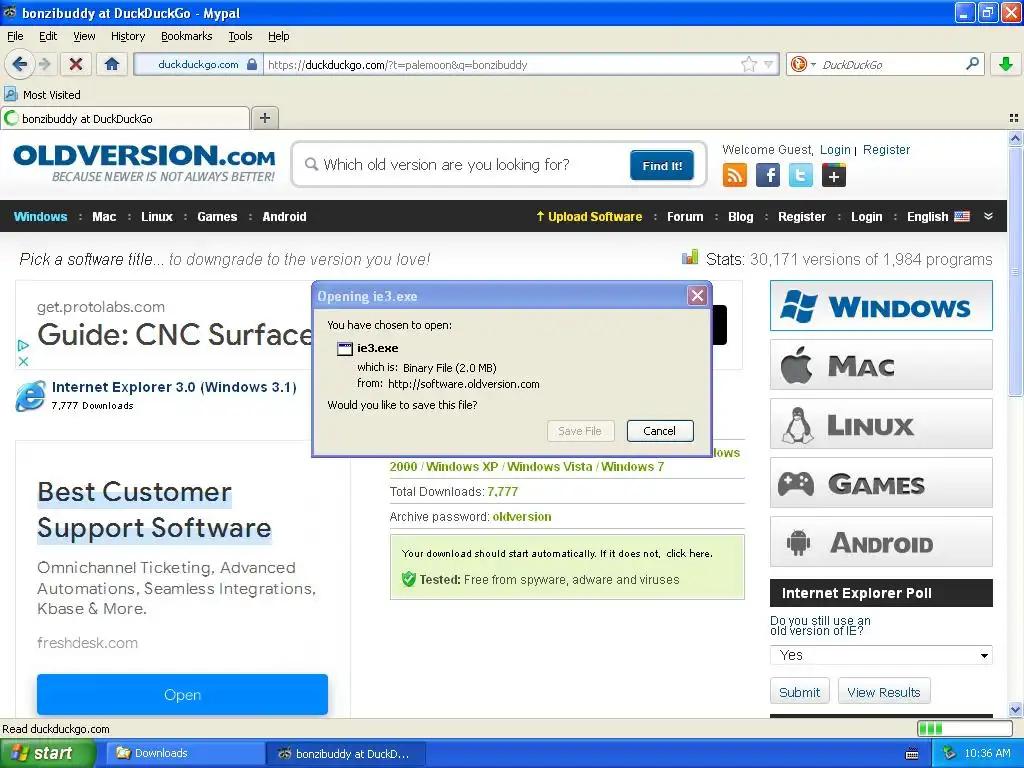This screenshot has width=1024, height=768.
Task: Open the URL history dropdown arrow
Action: click(769, 64)
